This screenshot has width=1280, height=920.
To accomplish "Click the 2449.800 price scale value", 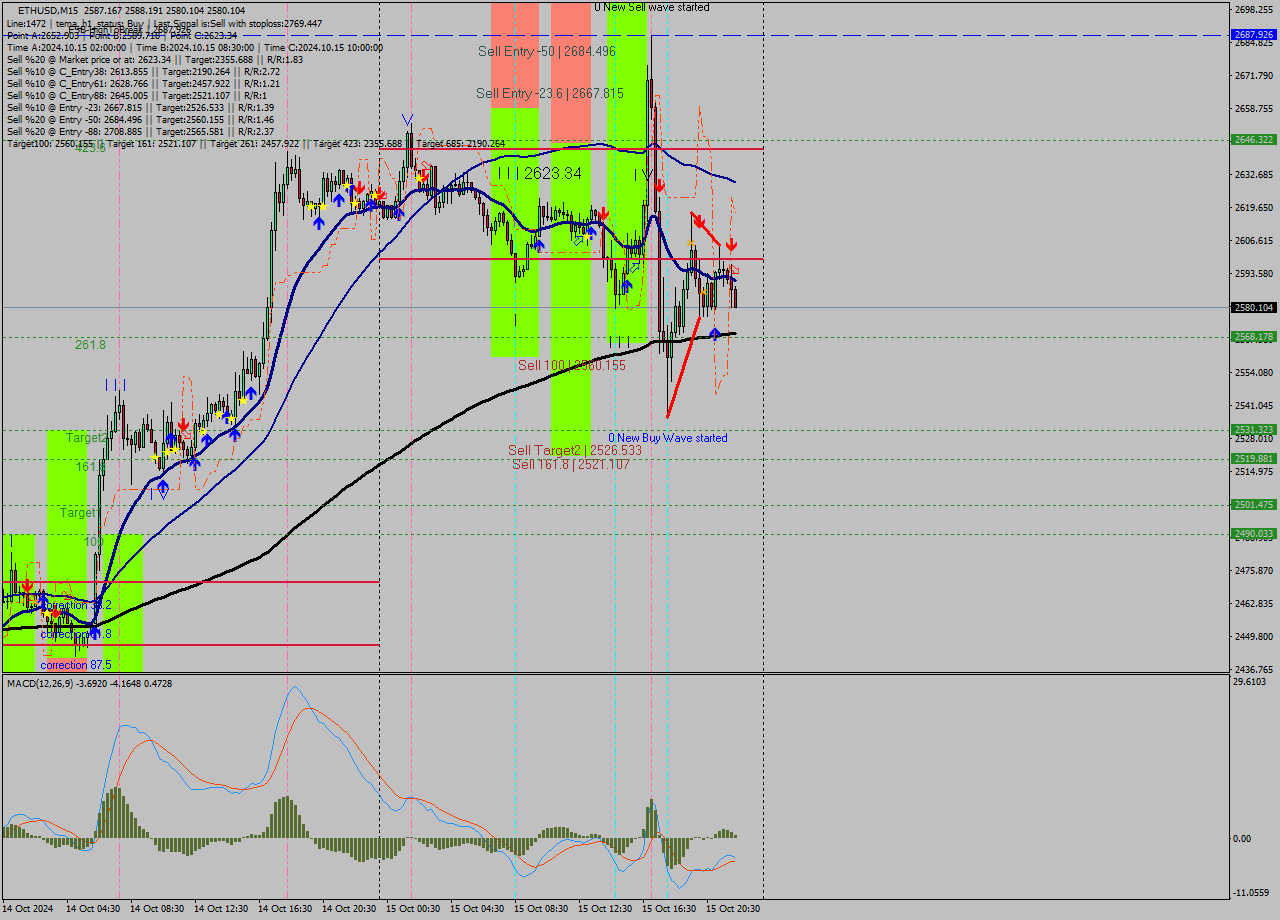I will (x=1253, y=636).
